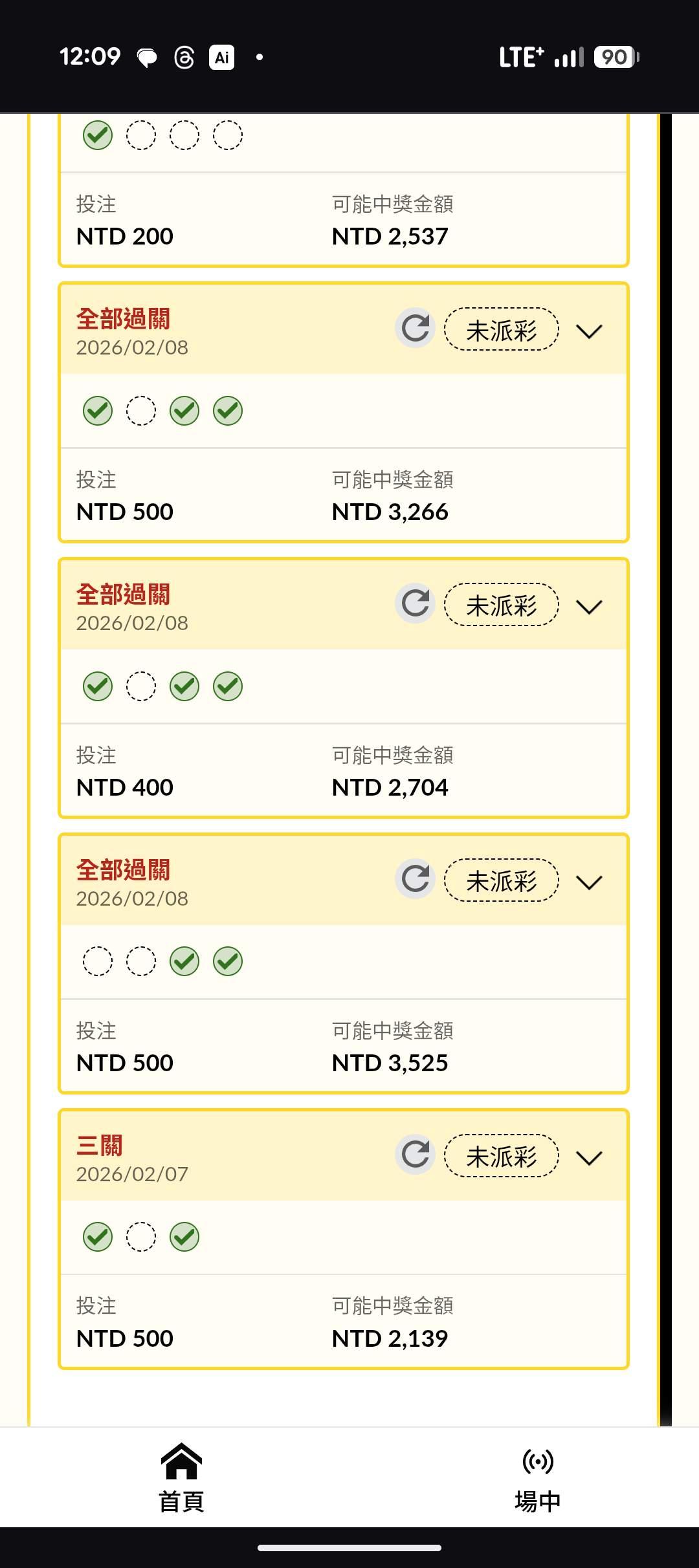
Task: Tap the chat bubble notification icon
Action: (147, 58)
